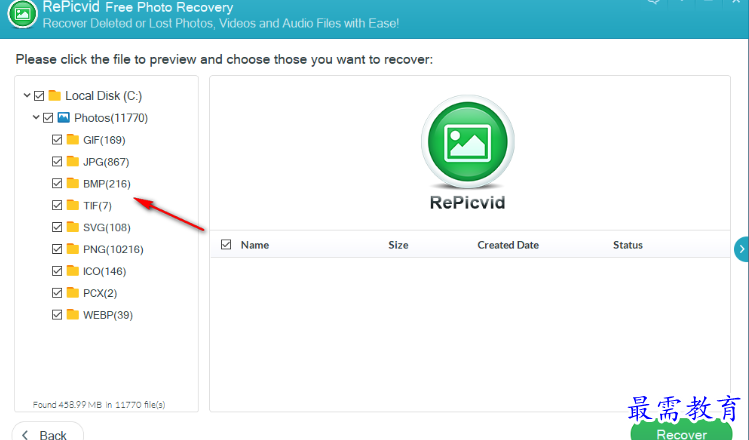Open the PCX(2) label
The height and width of the screenshot is (440, 749).
click(x=100, y=293)
